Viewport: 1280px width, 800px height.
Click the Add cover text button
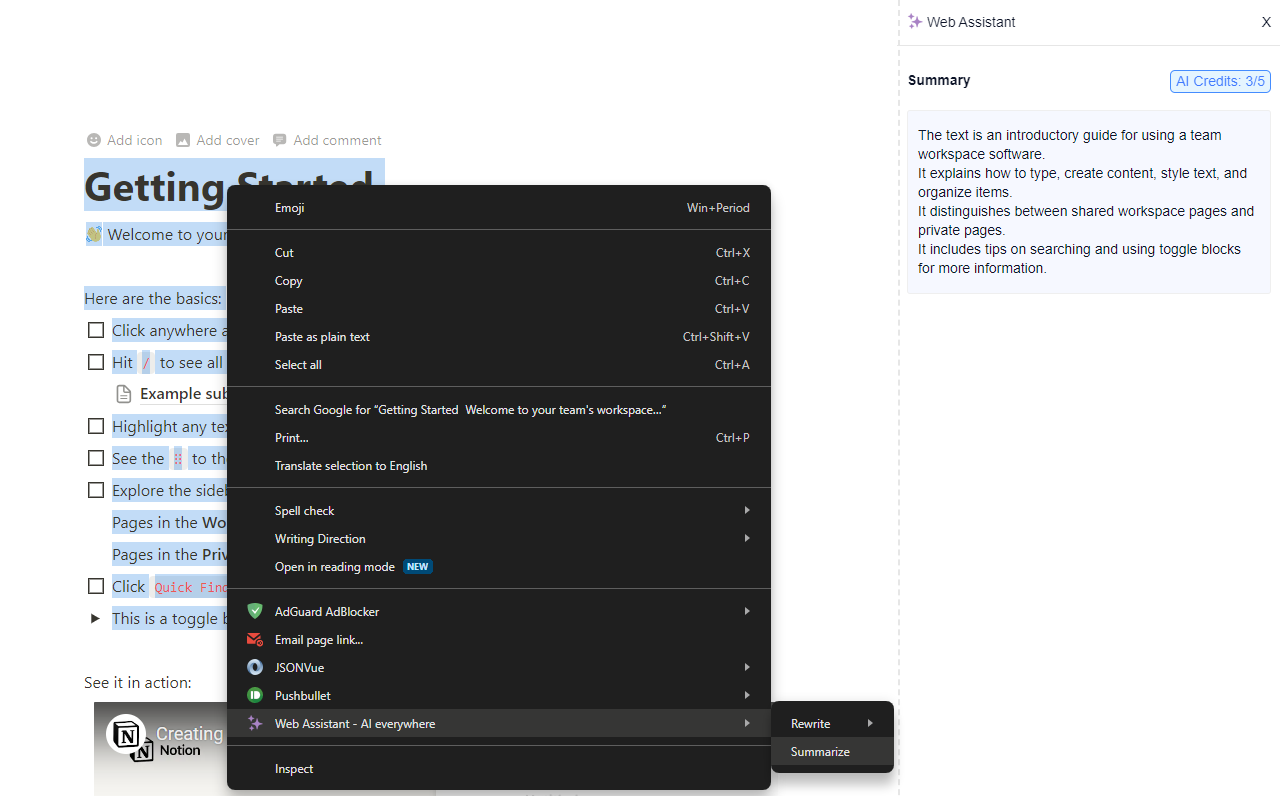tap(228, 140)
